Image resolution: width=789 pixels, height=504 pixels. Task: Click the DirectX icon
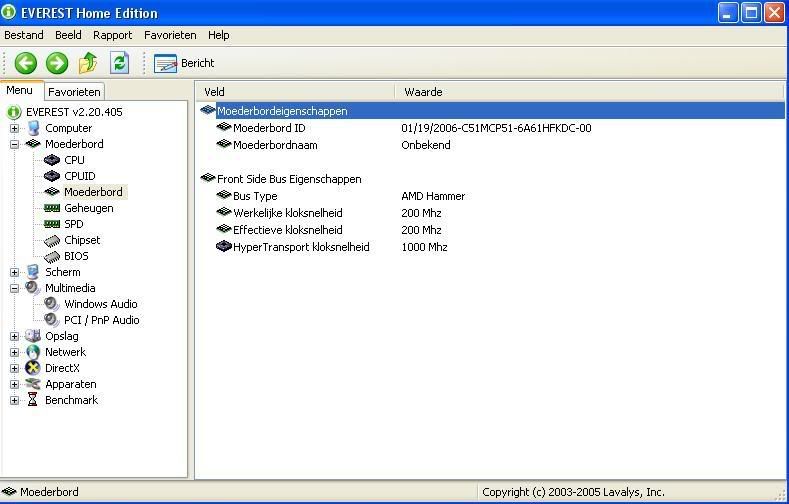pos(33,368)
